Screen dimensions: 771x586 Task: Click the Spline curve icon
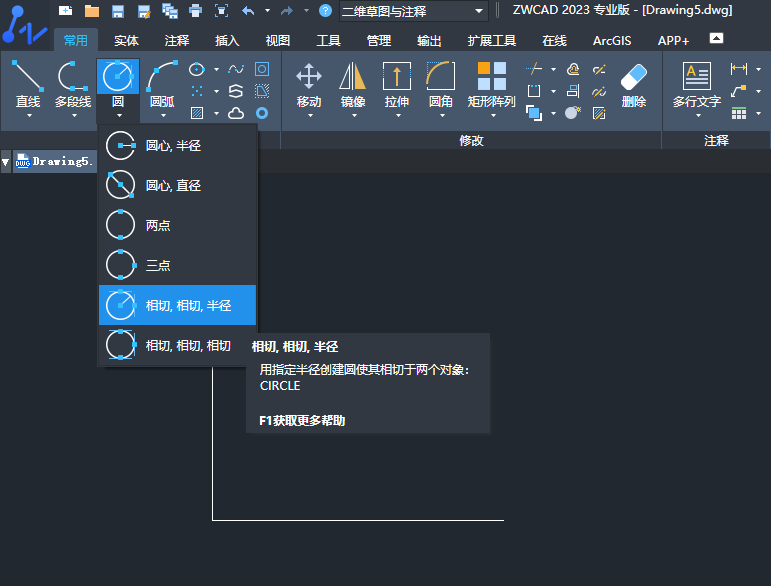pyautogui.click(x=236, y=69)
